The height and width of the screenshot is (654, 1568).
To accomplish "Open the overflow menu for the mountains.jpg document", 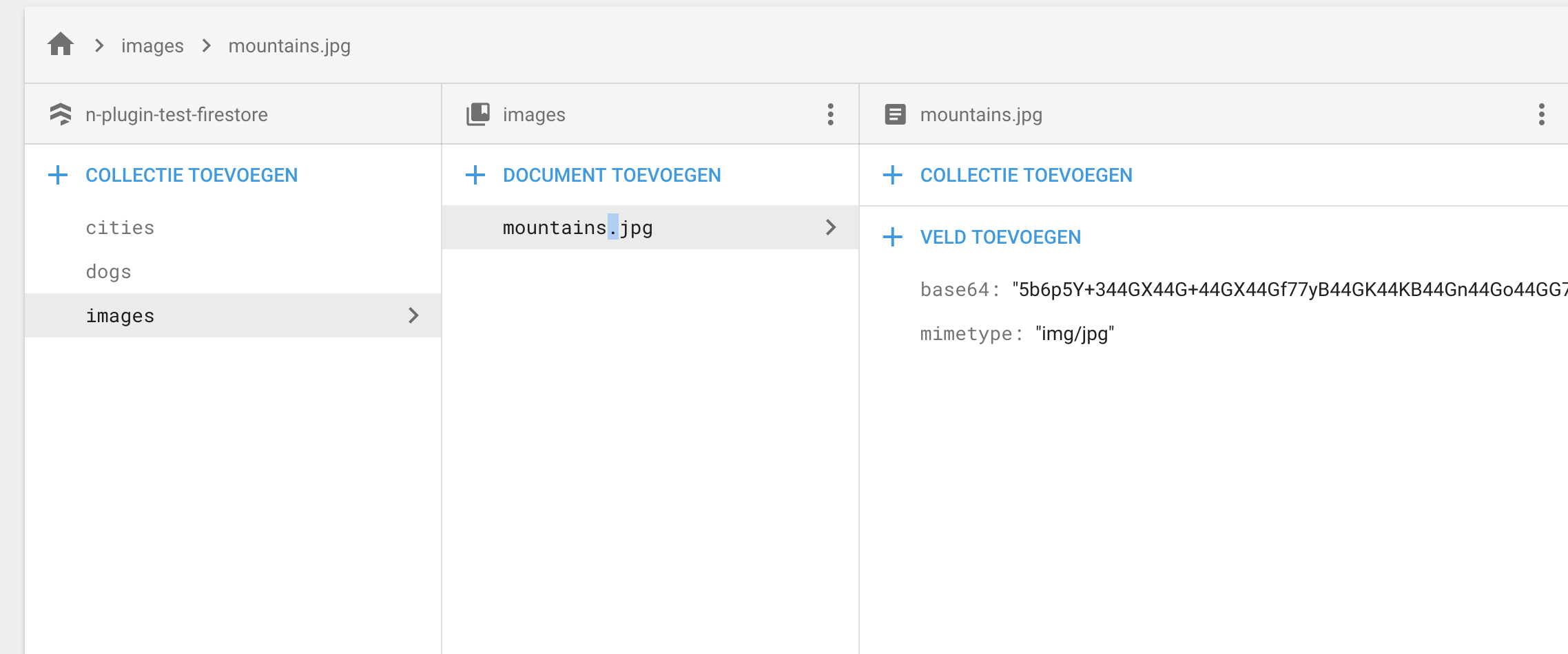I will 1541,114.
